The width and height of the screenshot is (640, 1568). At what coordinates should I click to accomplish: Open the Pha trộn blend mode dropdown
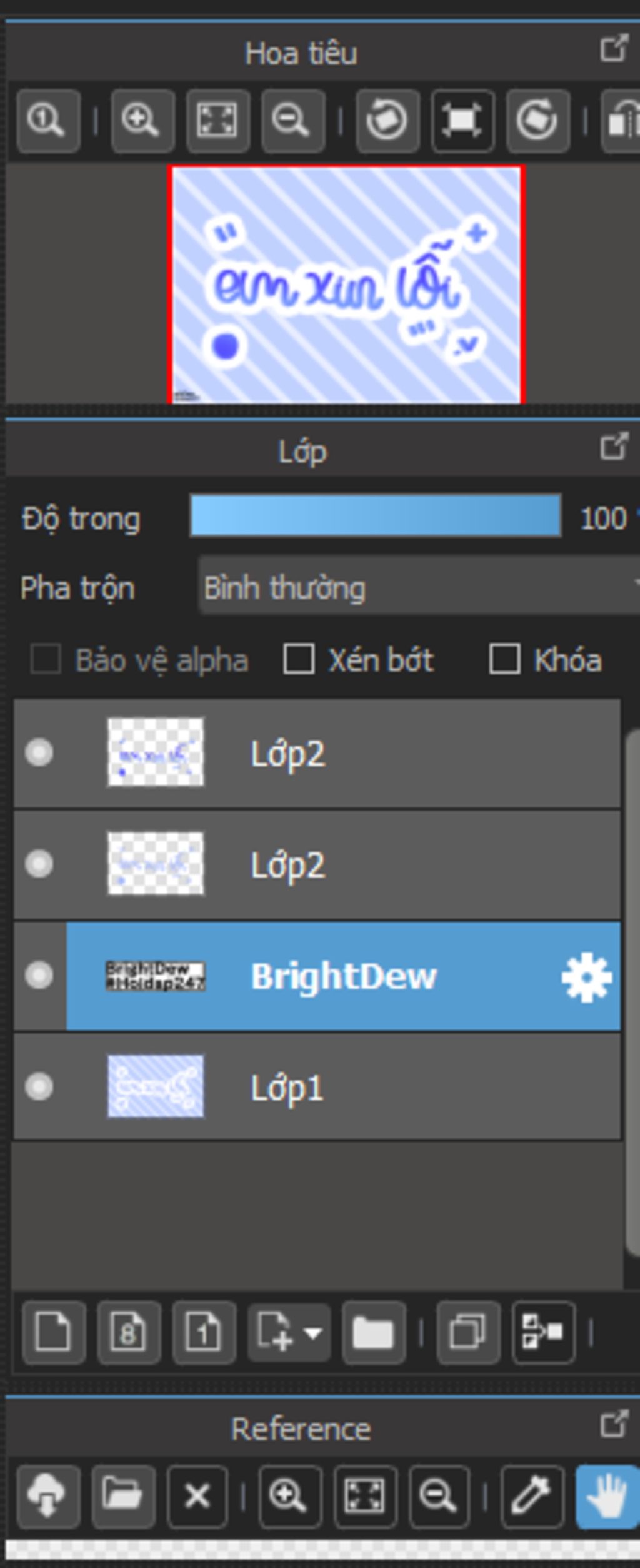[x=419, y=588]
